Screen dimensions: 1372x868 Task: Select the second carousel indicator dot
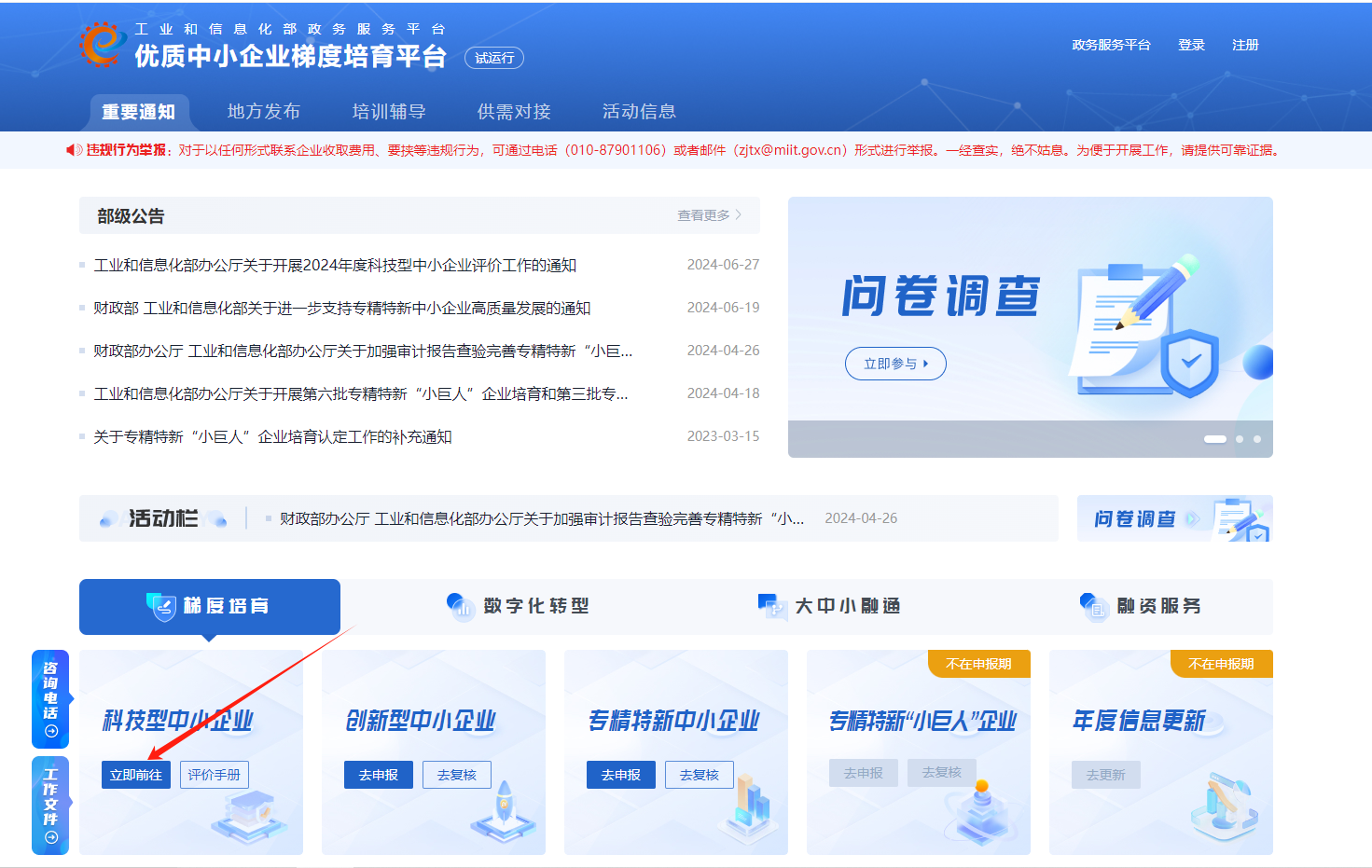1239,438
